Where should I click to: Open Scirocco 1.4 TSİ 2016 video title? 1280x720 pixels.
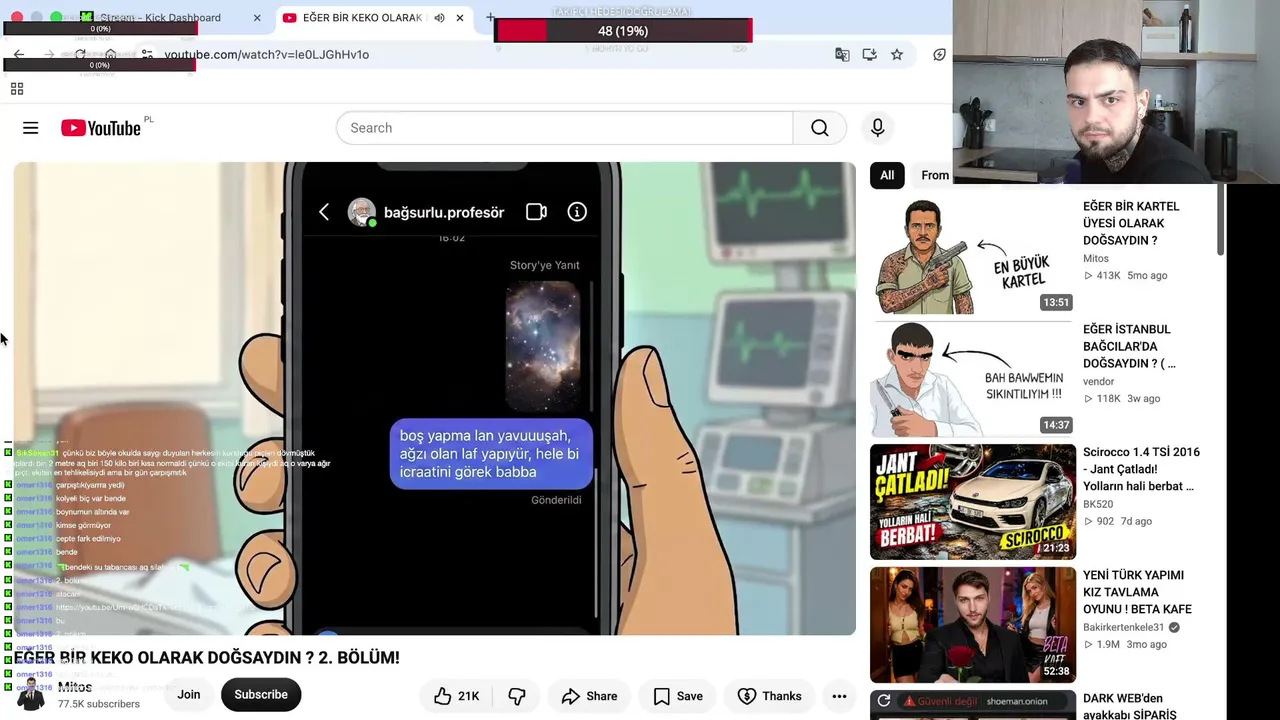click(1141, 469)
